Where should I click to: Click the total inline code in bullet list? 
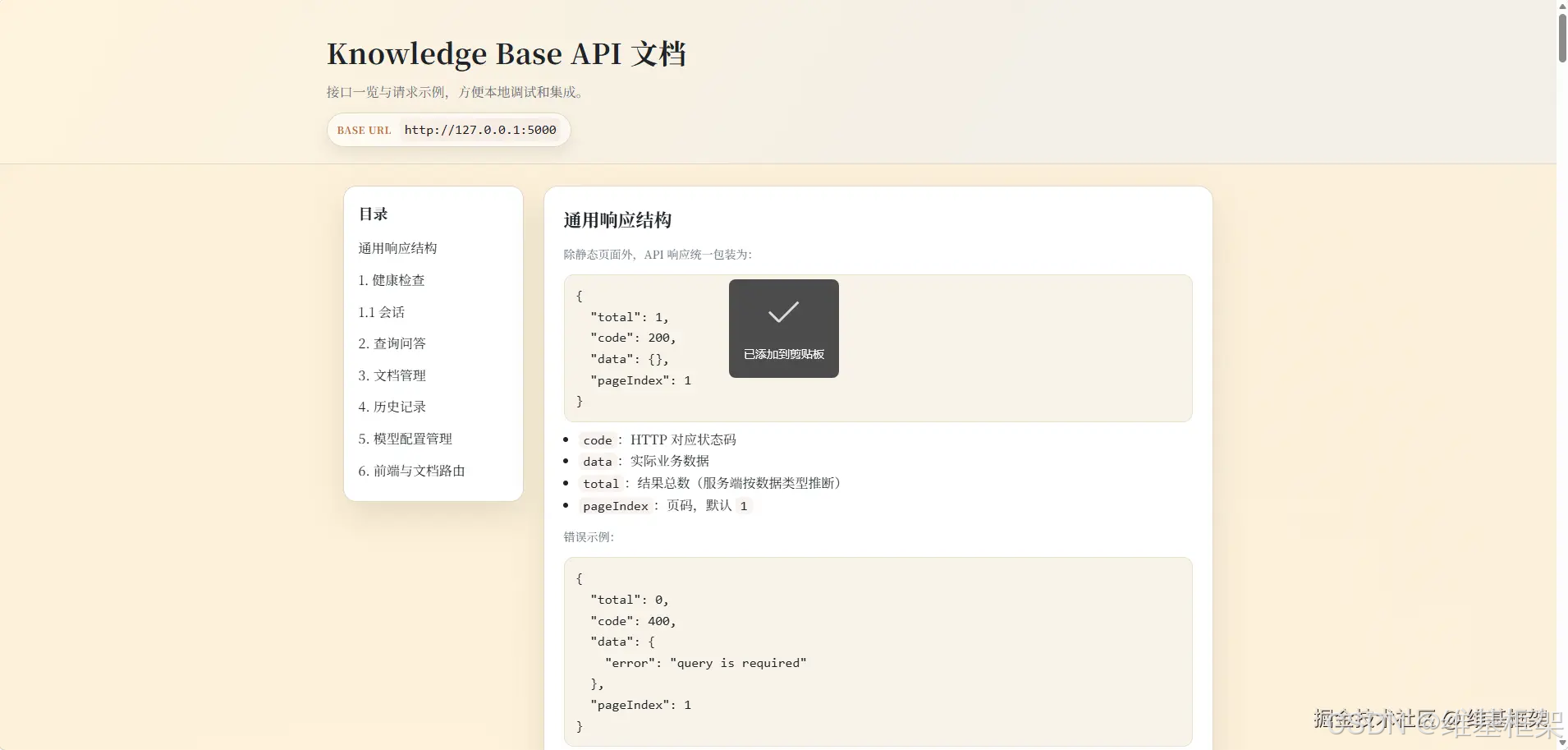click(x=601, y=484)
